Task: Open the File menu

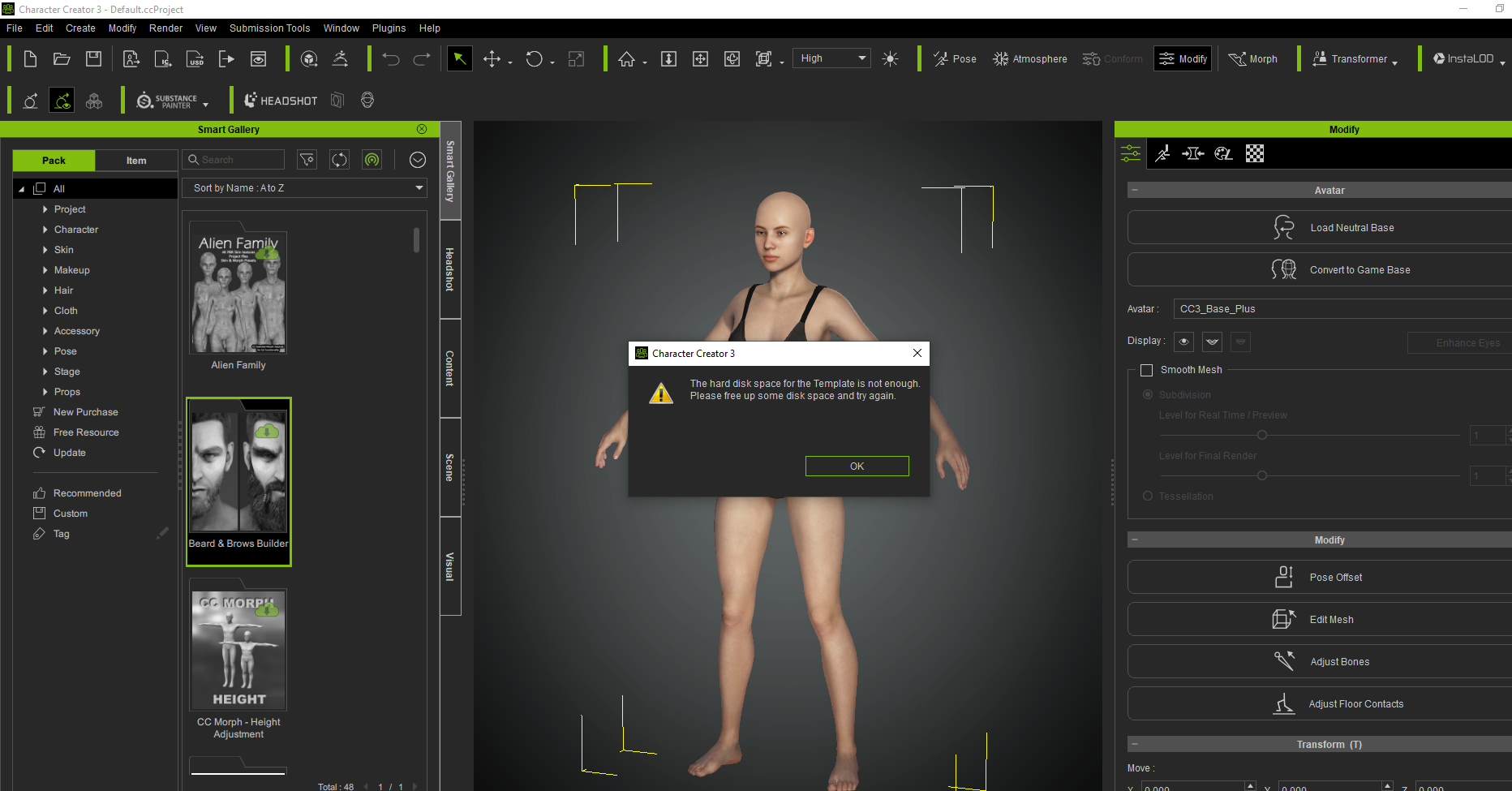Action: pos(15,28)
